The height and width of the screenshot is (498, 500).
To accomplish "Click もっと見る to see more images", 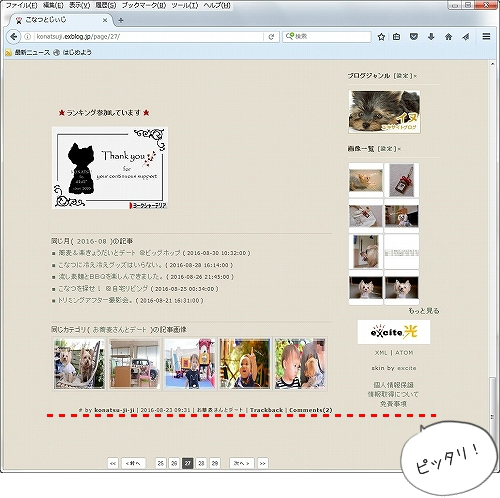I will coord(424,311).
